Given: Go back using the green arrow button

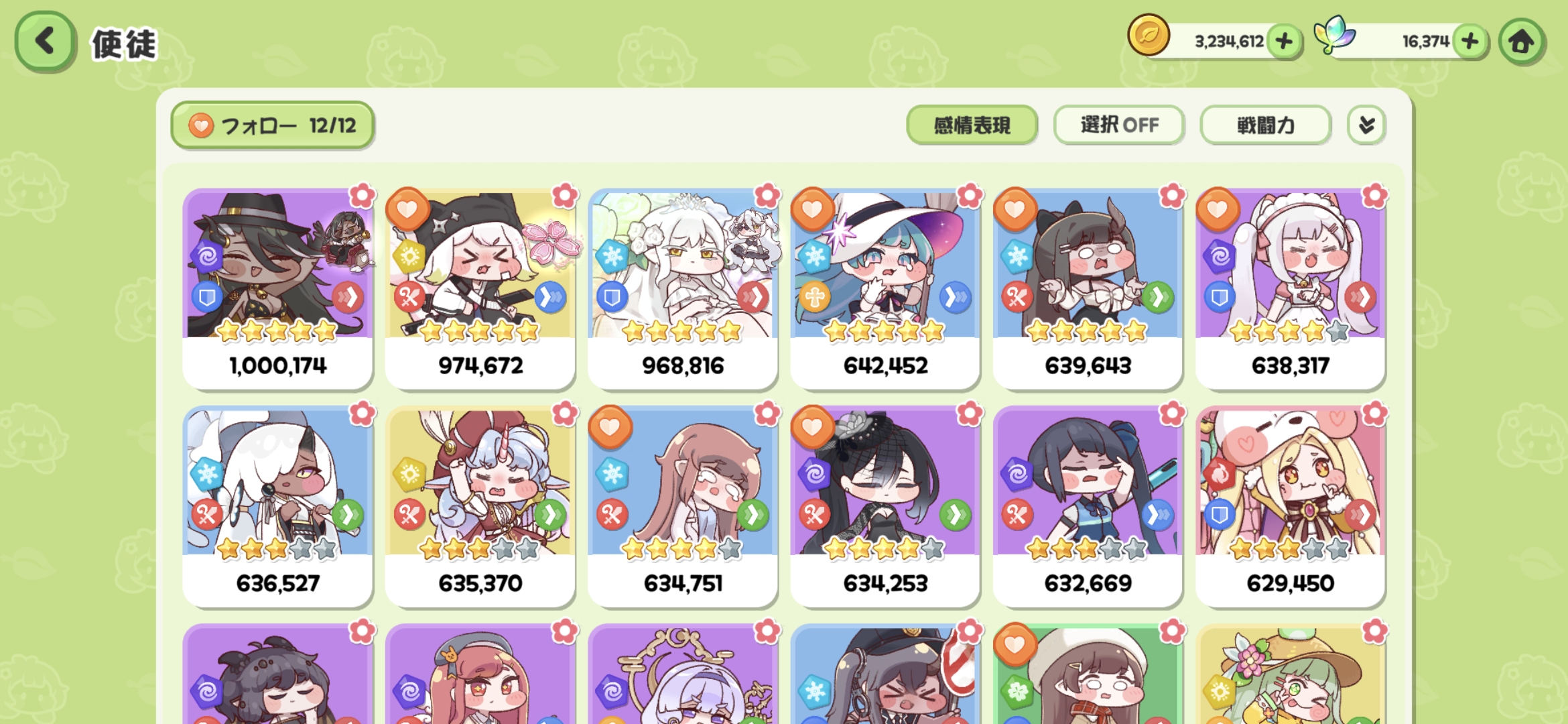Looking at the screenshot, I should tap(45, 42).
